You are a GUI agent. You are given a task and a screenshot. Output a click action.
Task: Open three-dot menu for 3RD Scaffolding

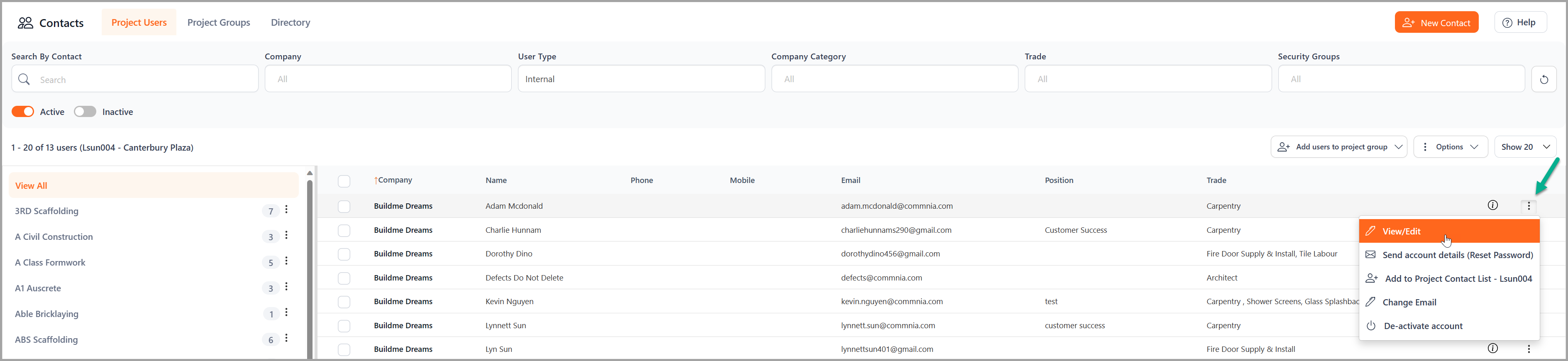[286, 210]
